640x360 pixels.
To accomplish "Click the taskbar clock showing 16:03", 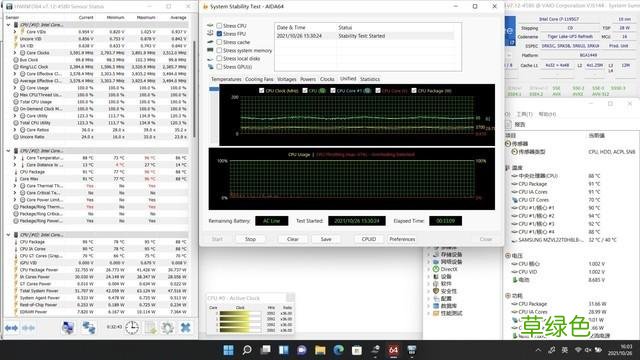I will point(621,350).
